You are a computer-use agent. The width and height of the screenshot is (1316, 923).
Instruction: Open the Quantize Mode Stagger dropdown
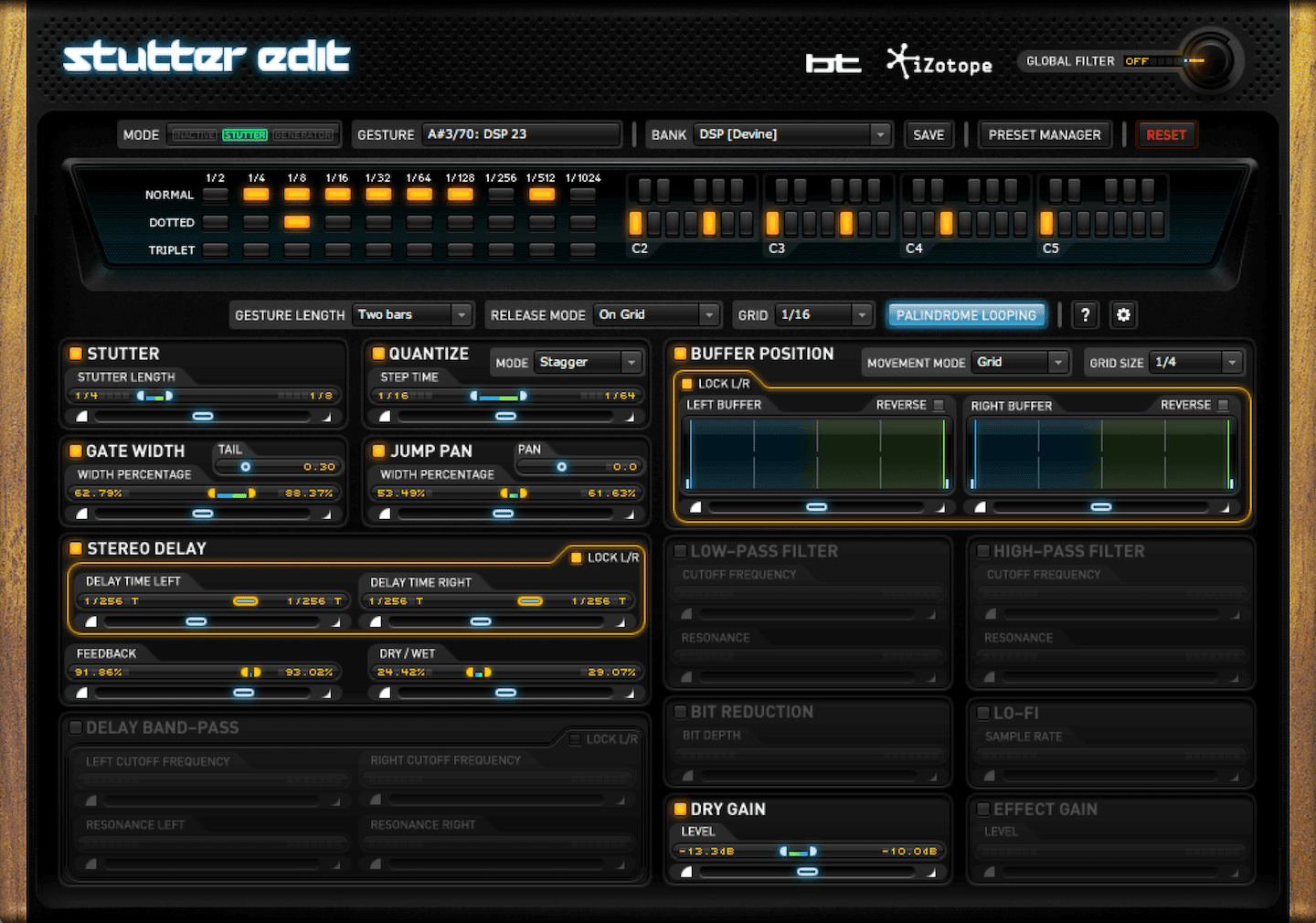[x=589, y=363]
